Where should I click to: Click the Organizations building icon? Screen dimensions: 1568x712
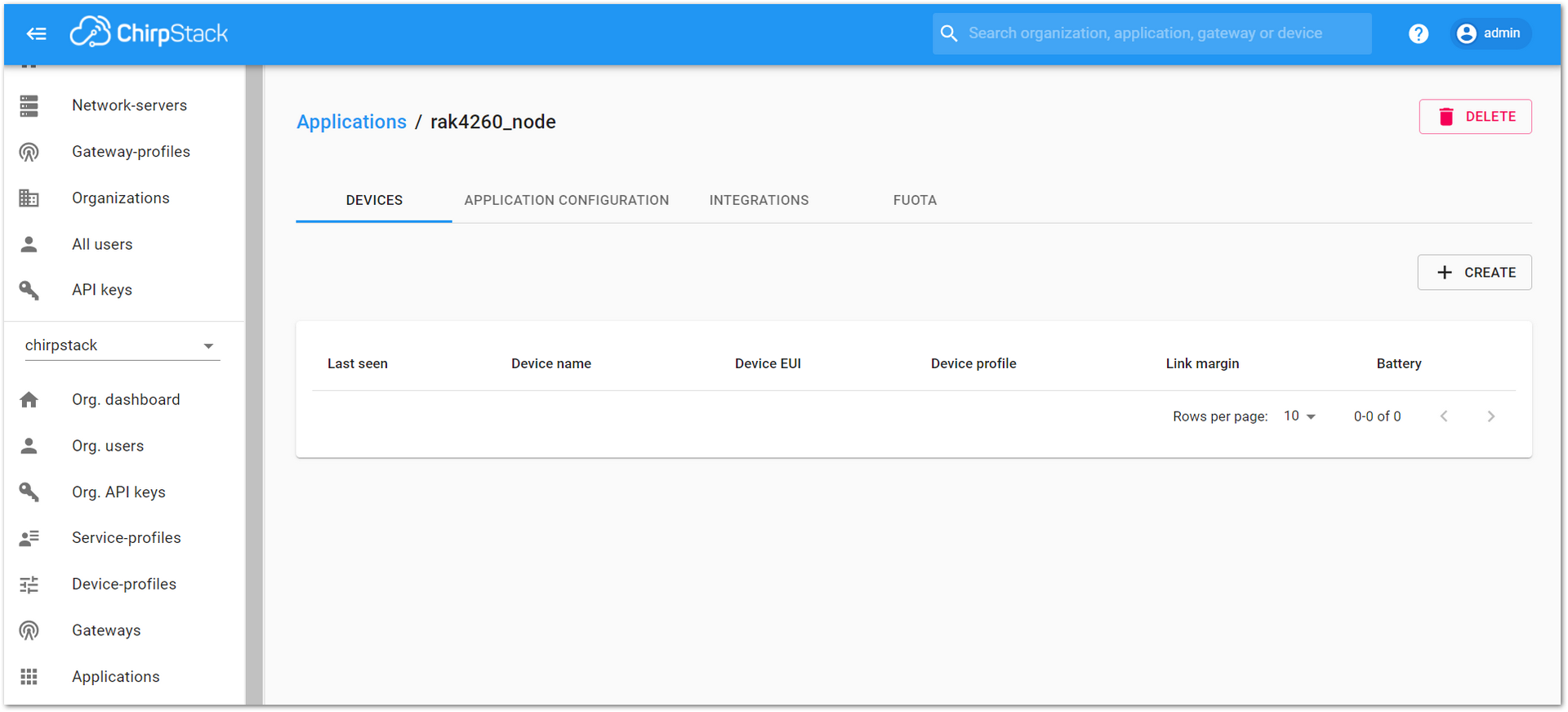[29, 198]
